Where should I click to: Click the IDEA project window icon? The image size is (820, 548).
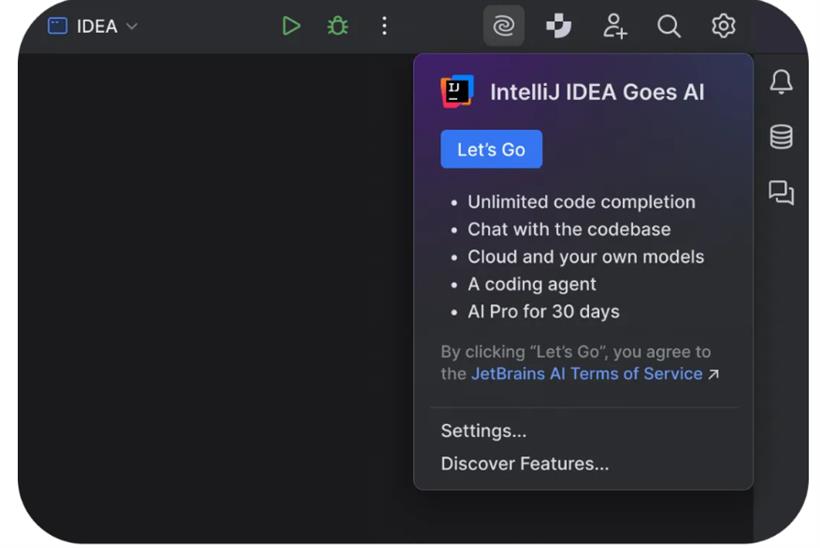(58, 26)
